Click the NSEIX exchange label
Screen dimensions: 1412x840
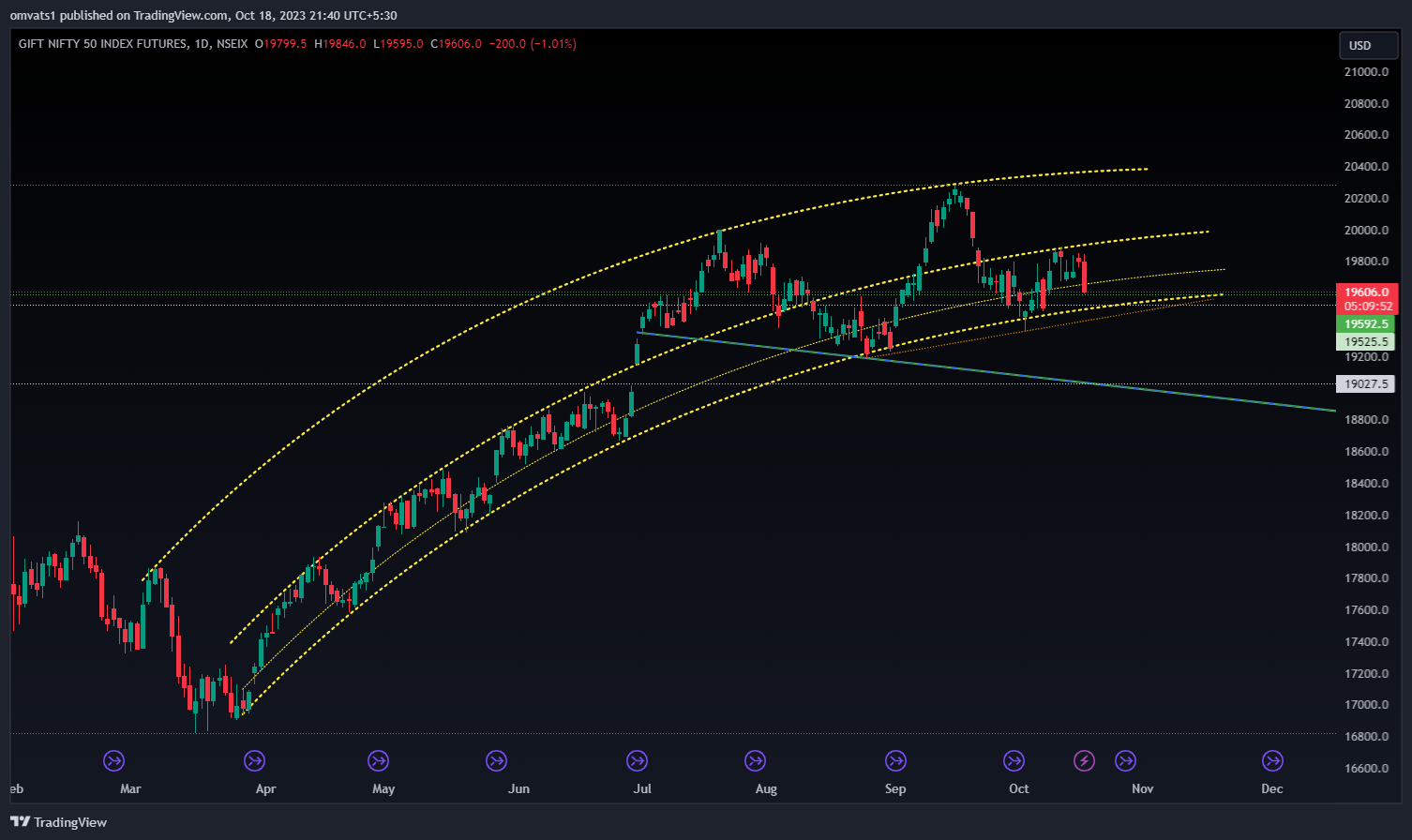(232, 44)
